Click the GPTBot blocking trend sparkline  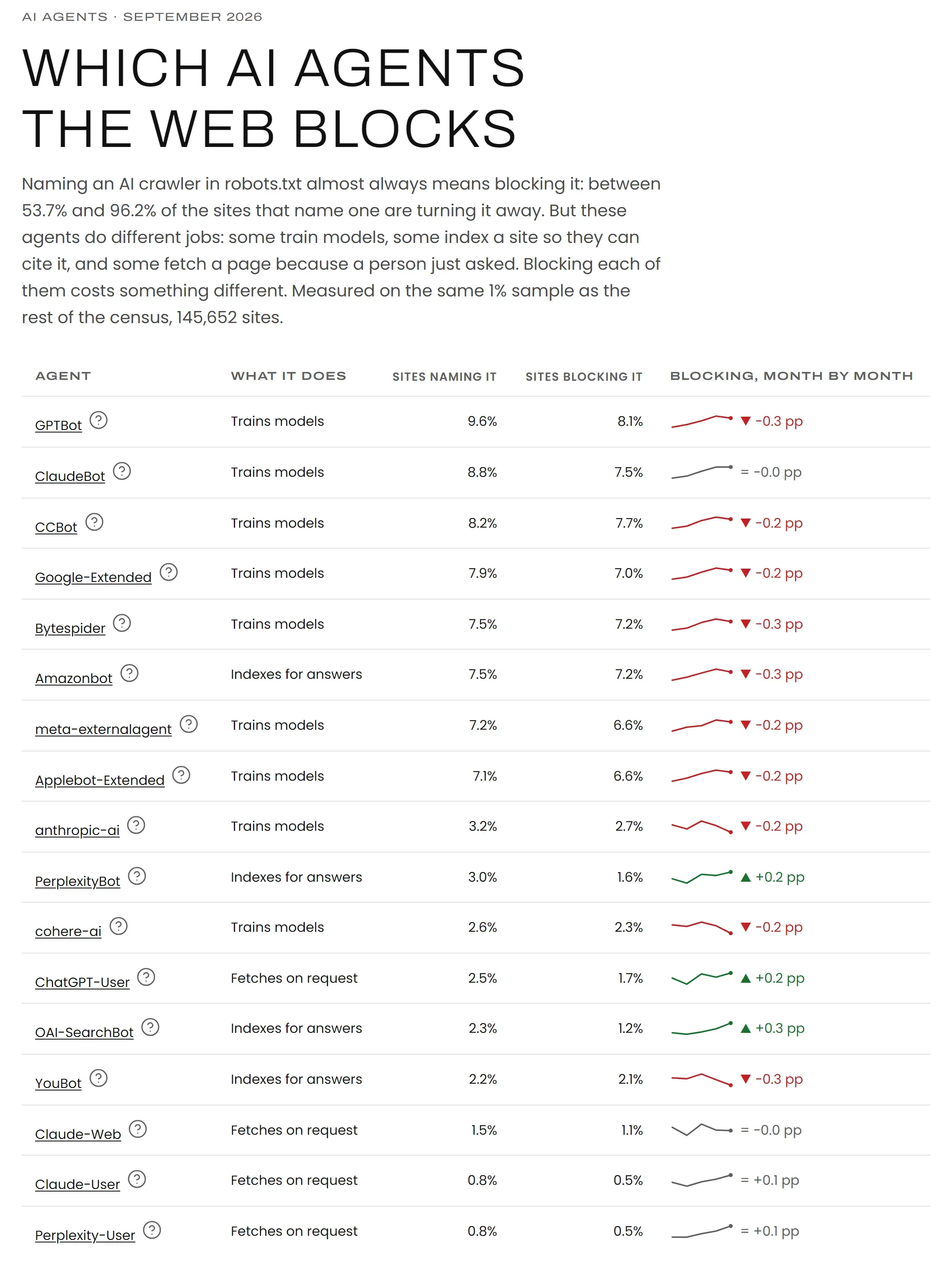[x=702, y=422]
